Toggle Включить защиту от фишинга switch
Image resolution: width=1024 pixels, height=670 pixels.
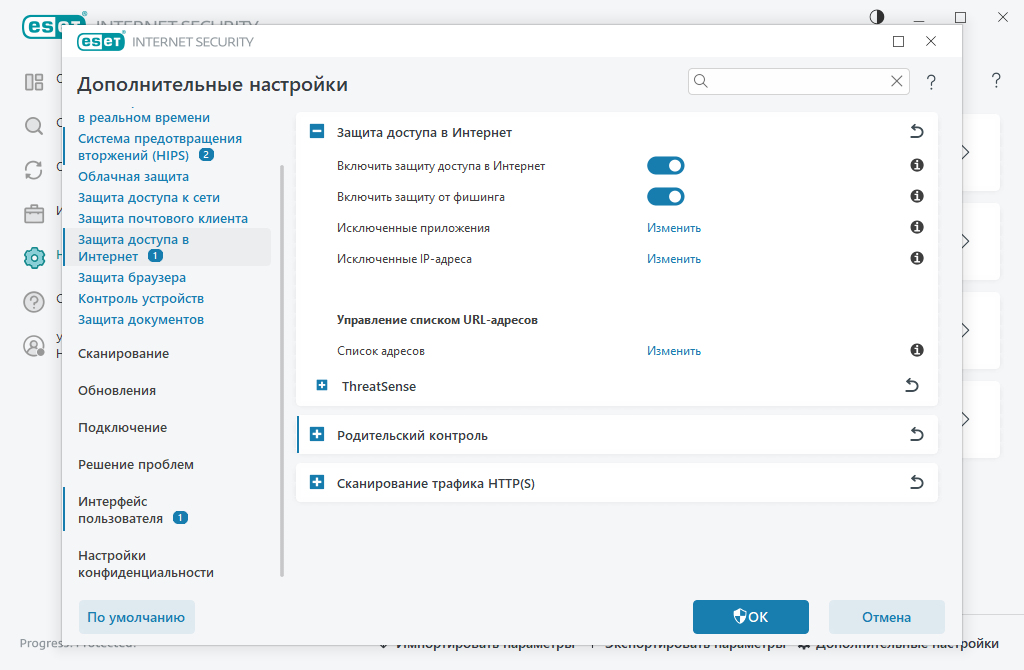coord(665,197)
